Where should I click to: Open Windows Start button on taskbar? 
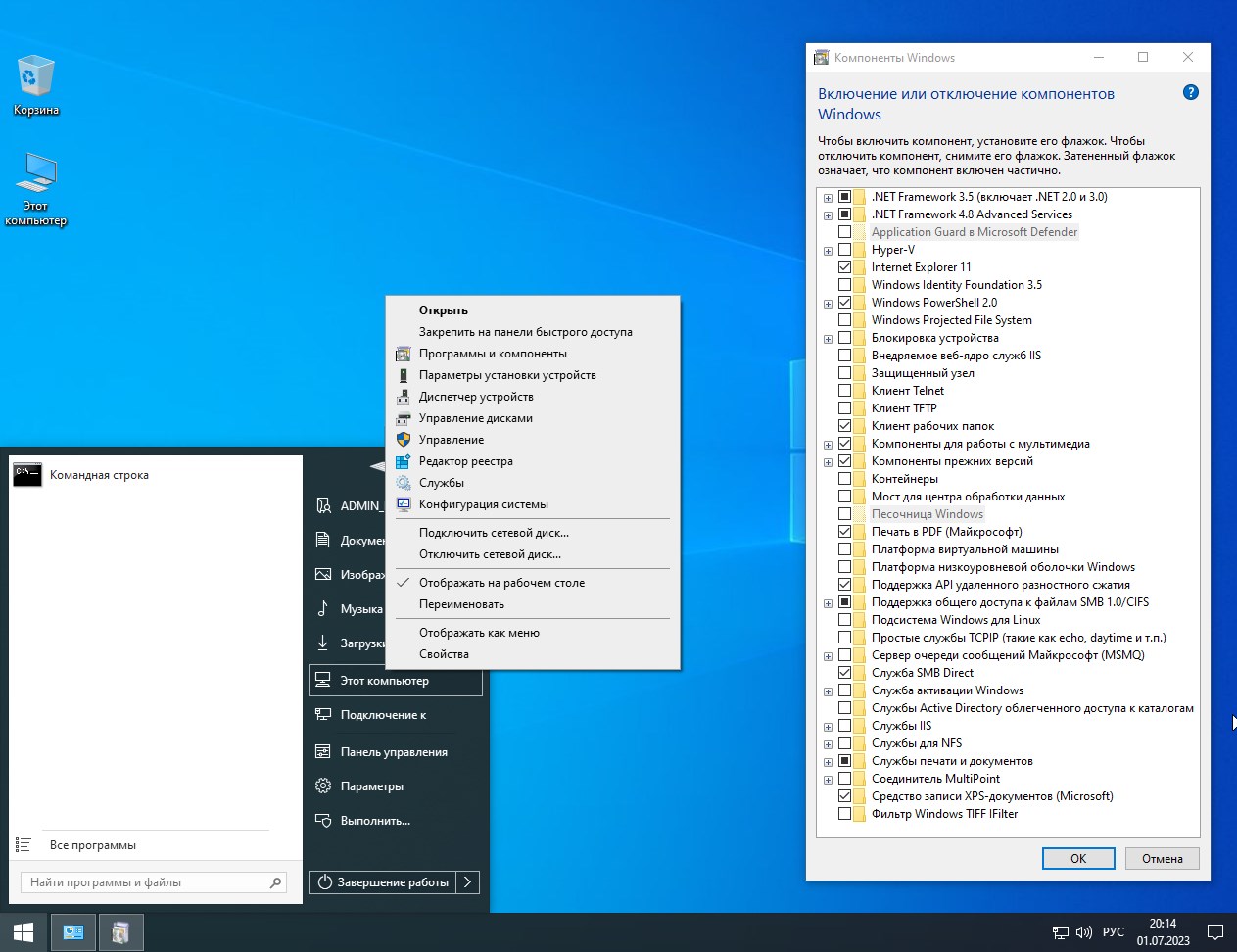pos(24,932)
